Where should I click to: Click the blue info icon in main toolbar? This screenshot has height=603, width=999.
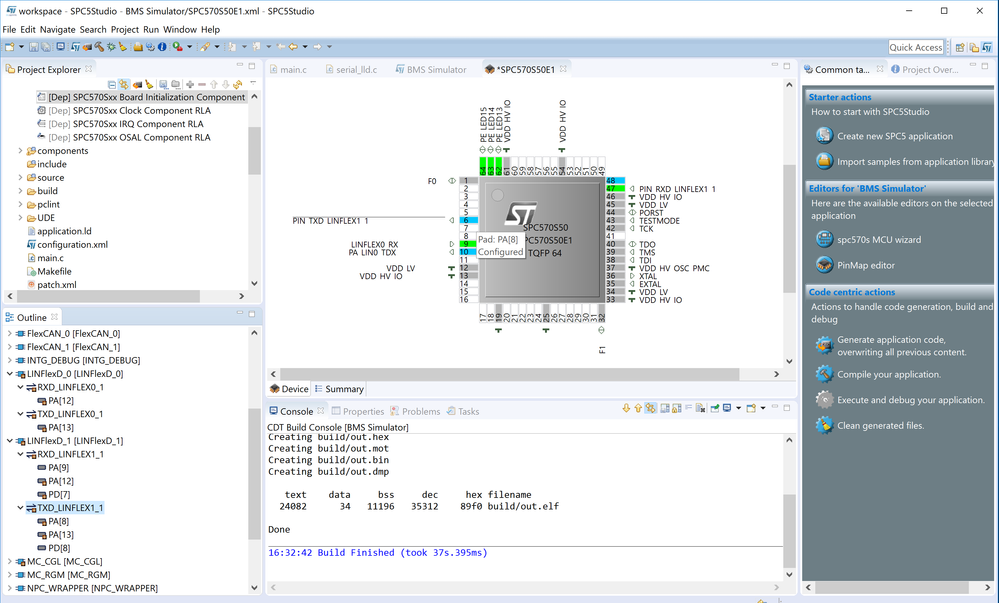coord(162,47)
